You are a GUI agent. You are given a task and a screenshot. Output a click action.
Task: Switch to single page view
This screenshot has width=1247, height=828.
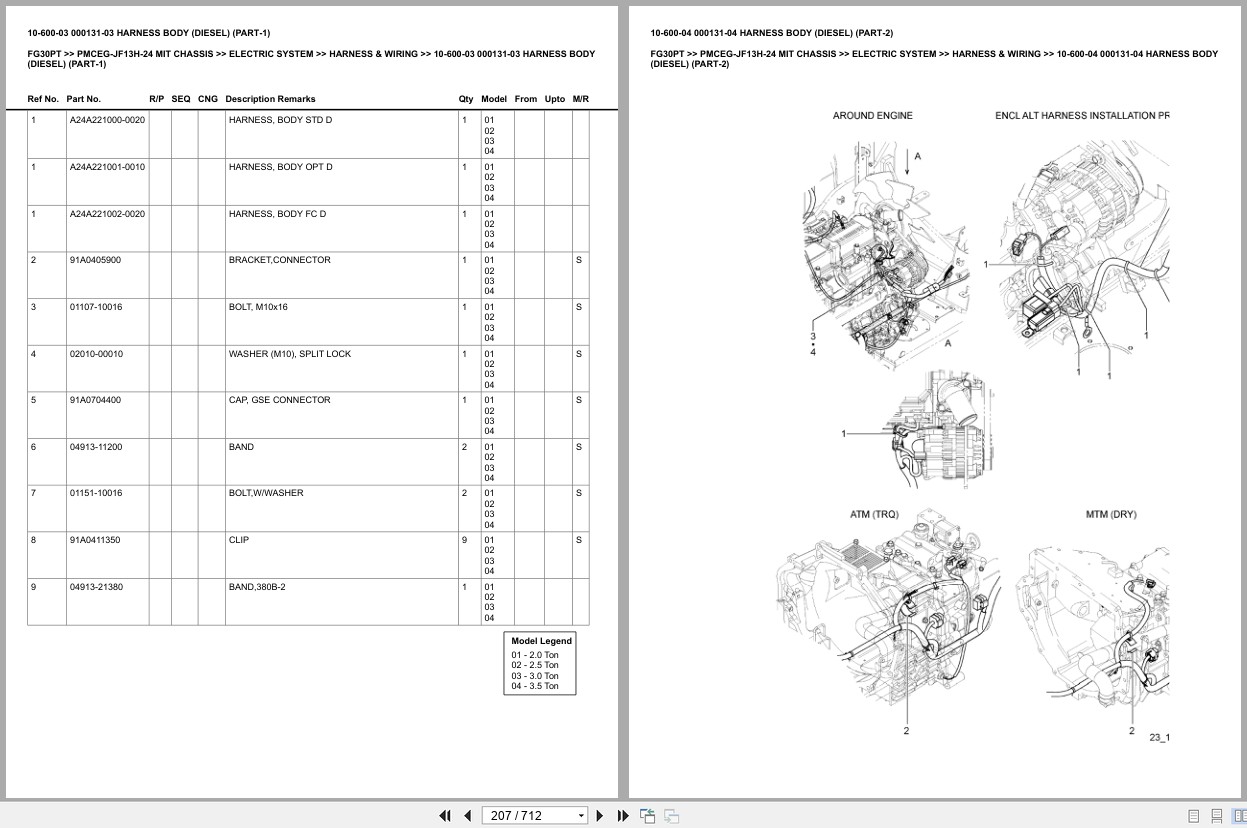pos(1194,816)
